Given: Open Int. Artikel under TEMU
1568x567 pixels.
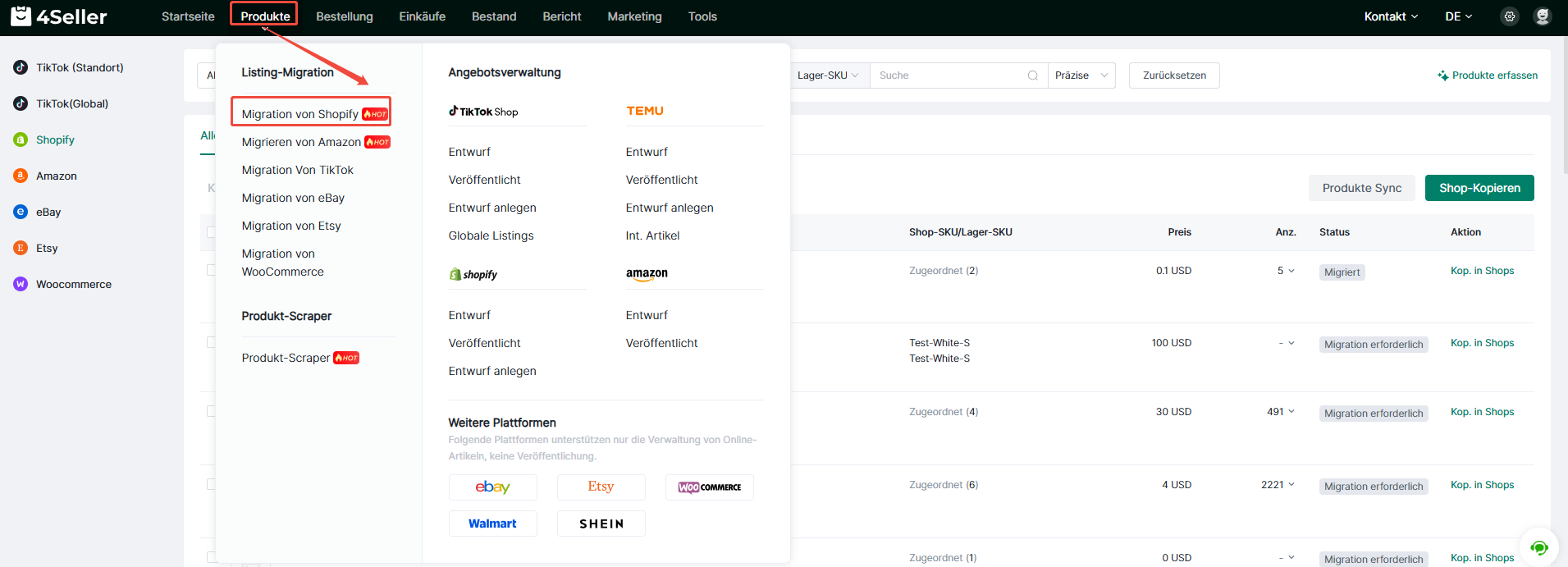Looking at the screenshot, I should pyautogui.click(x=652, y=235).
